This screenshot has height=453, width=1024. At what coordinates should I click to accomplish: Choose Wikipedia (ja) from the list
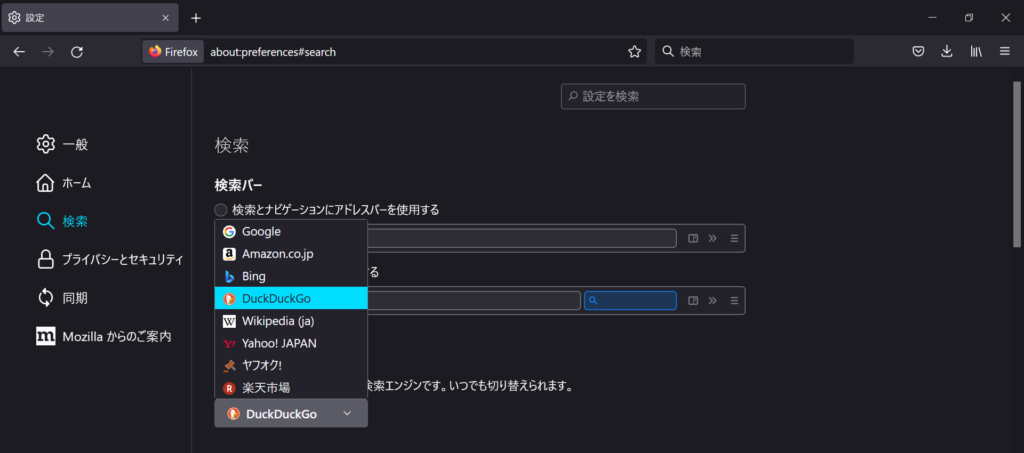pos(291,321)
